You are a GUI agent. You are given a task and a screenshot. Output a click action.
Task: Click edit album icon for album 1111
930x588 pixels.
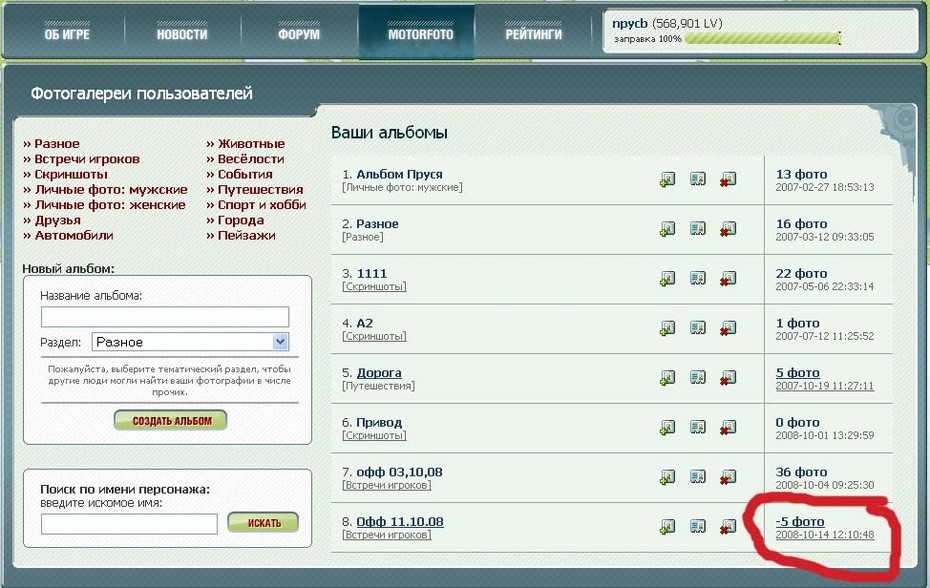coord(698,279)
